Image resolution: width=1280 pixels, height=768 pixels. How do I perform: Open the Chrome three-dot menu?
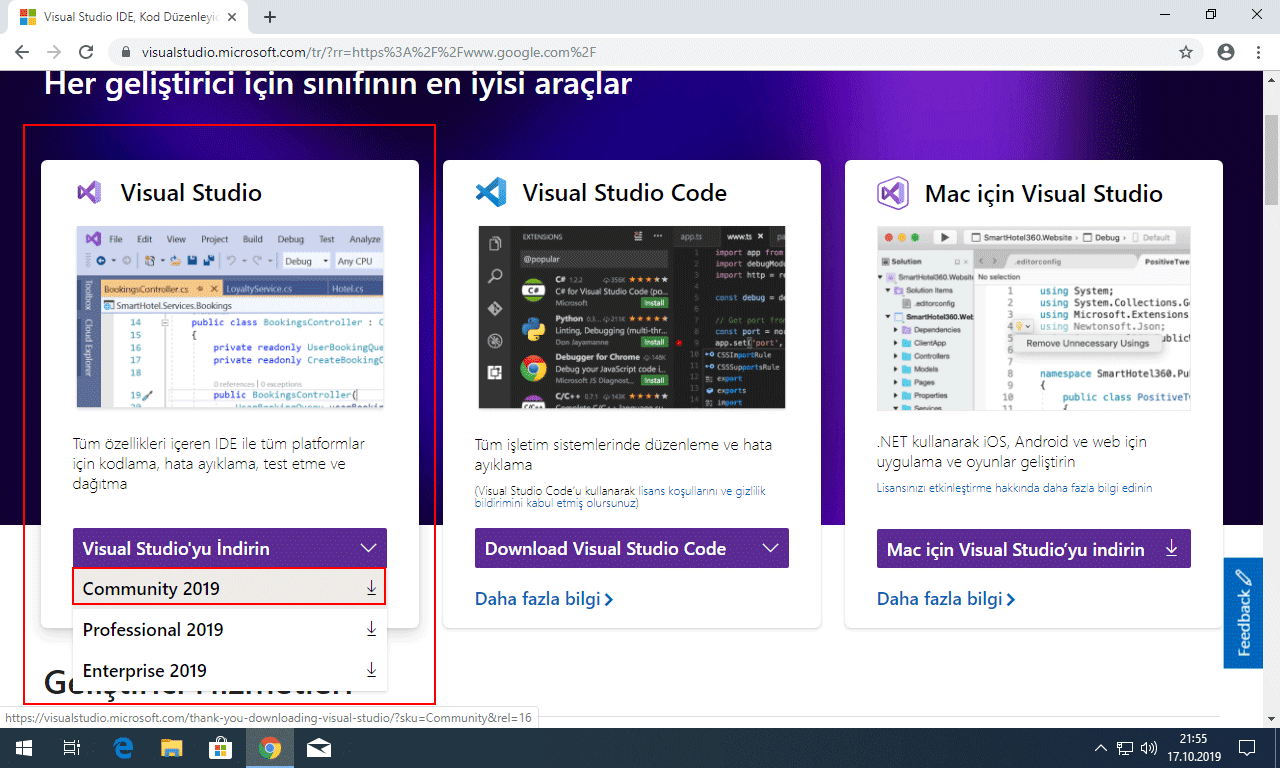[1260, 52]
